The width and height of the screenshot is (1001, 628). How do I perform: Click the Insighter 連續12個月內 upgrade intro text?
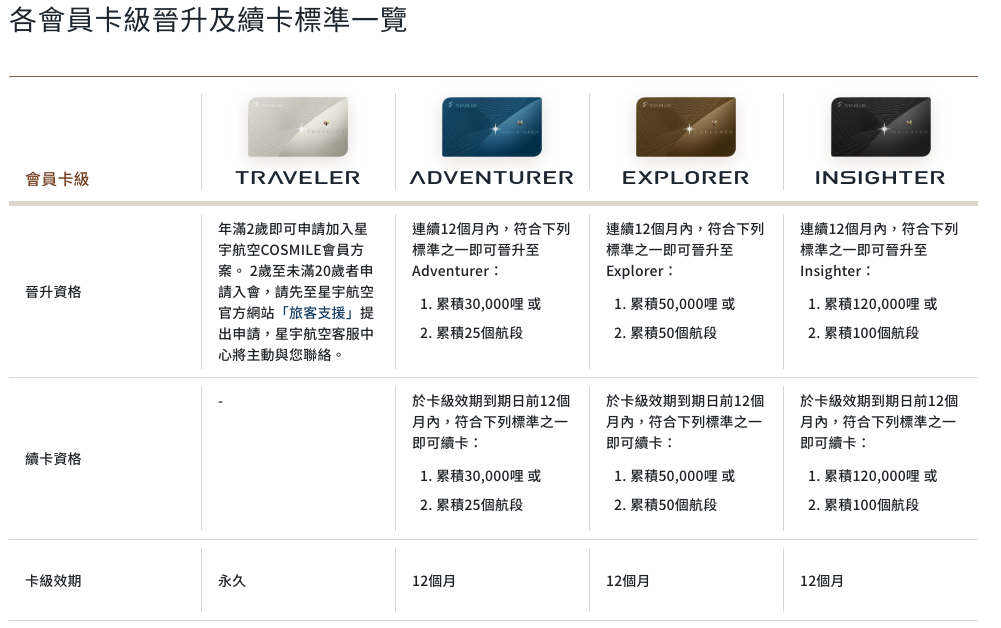pos(879,250)
